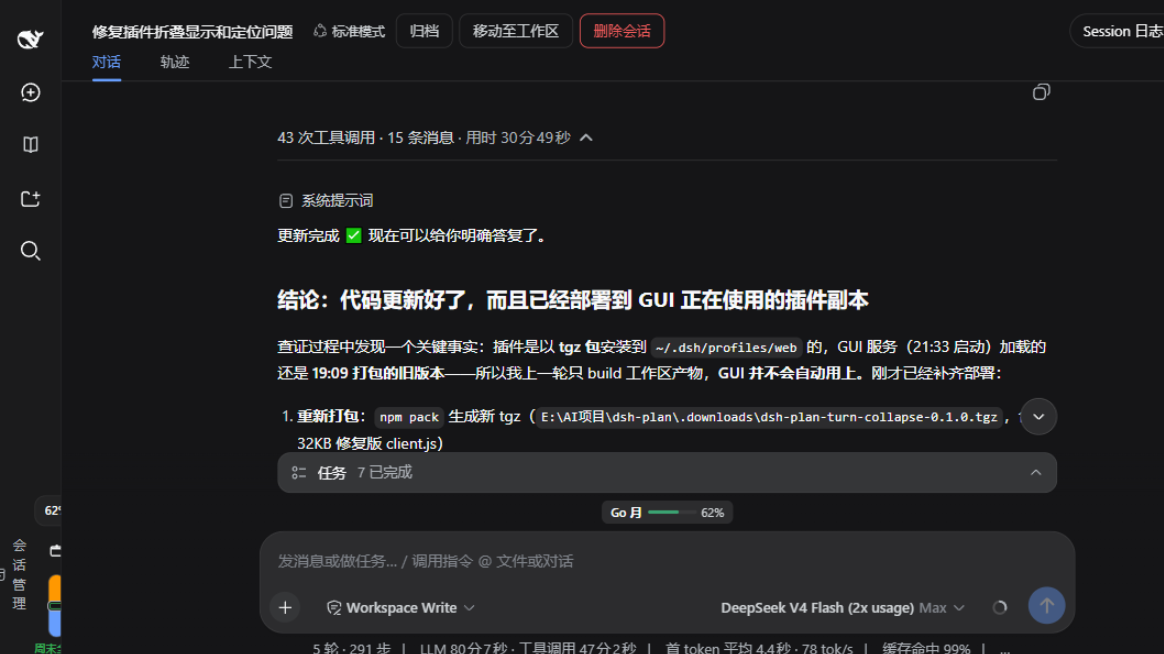Click the green checkmark after 更新完成
The image size is (1164, 654).
pos(354,235)
